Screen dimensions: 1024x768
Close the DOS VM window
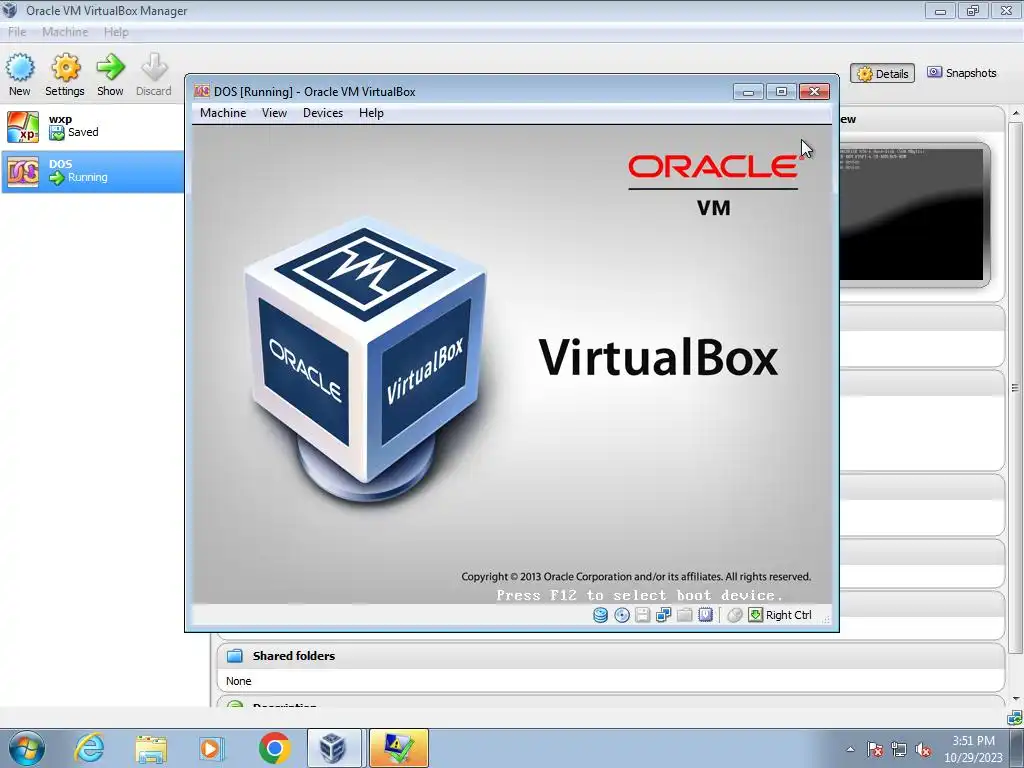(814, 91)
